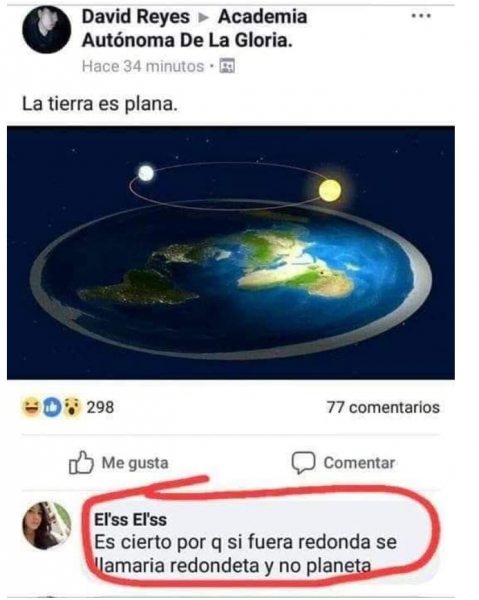The image size is (479, 600).
Task: Click the blue Like reaction icon
Action: (x=52, y=408)
